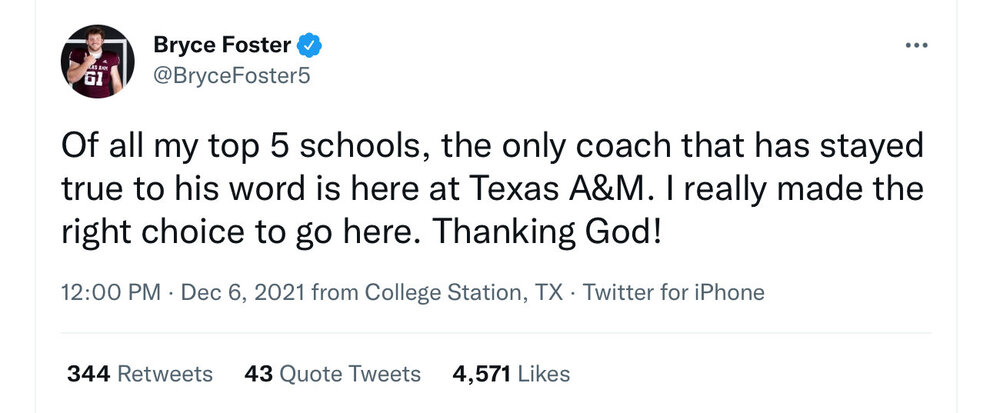Open the tweet's more options menu

pos(916,45)
